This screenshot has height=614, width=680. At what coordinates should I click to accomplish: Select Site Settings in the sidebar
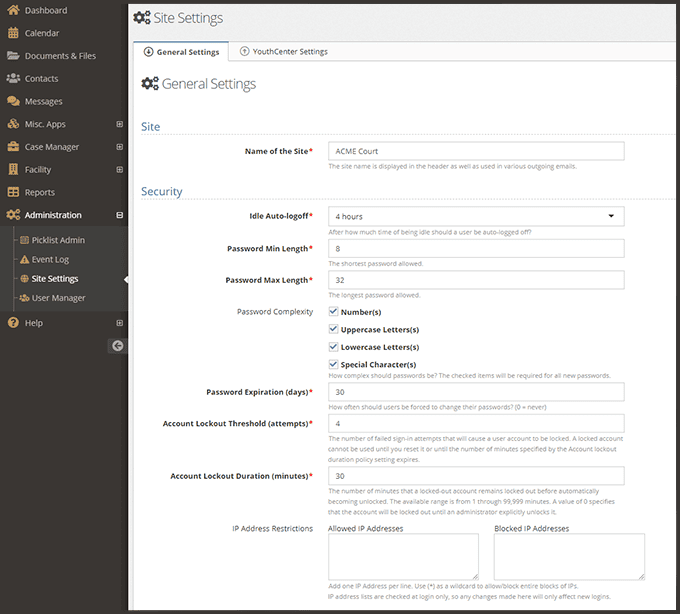55,278
